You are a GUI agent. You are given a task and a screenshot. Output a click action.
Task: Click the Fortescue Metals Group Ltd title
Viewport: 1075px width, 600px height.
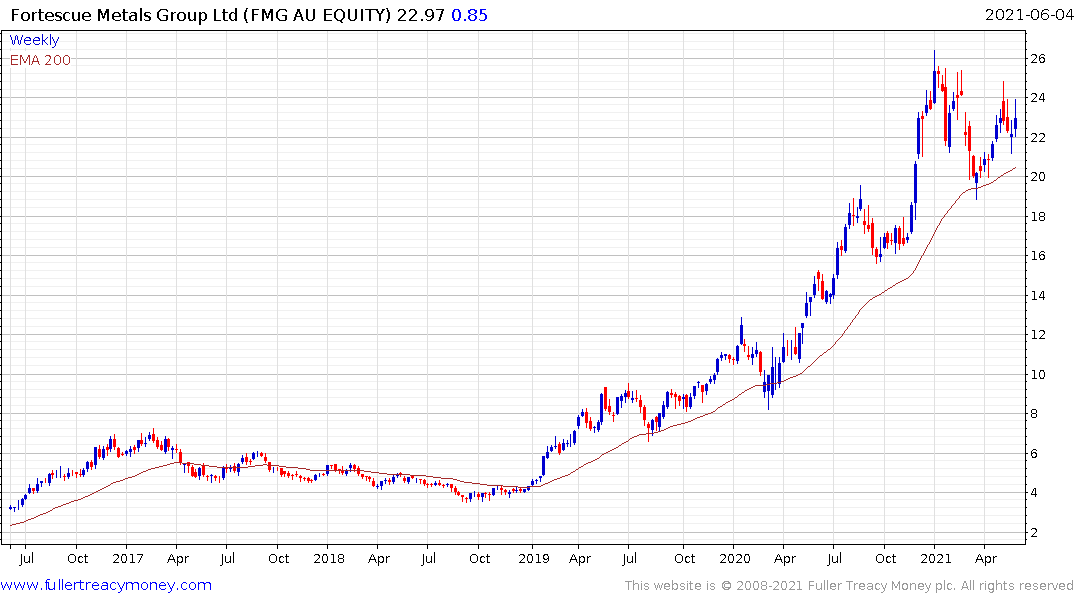(x=125, y=14)
